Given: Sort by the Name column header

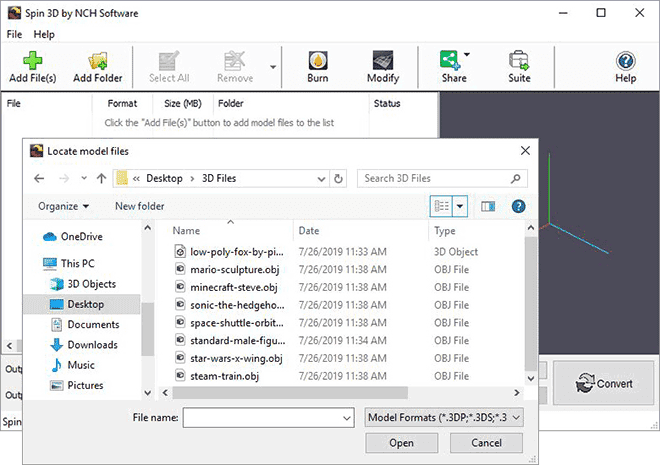Looking at the screenshot, I should 186,231.
